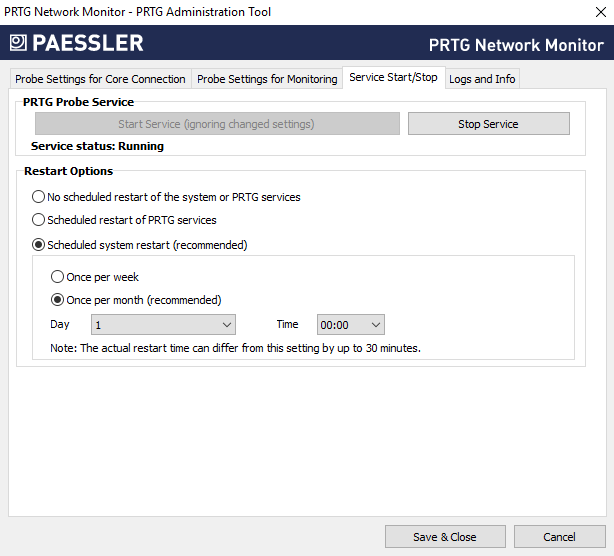Click the Service status: Running text
614x556 pixels.
point(97,146)
